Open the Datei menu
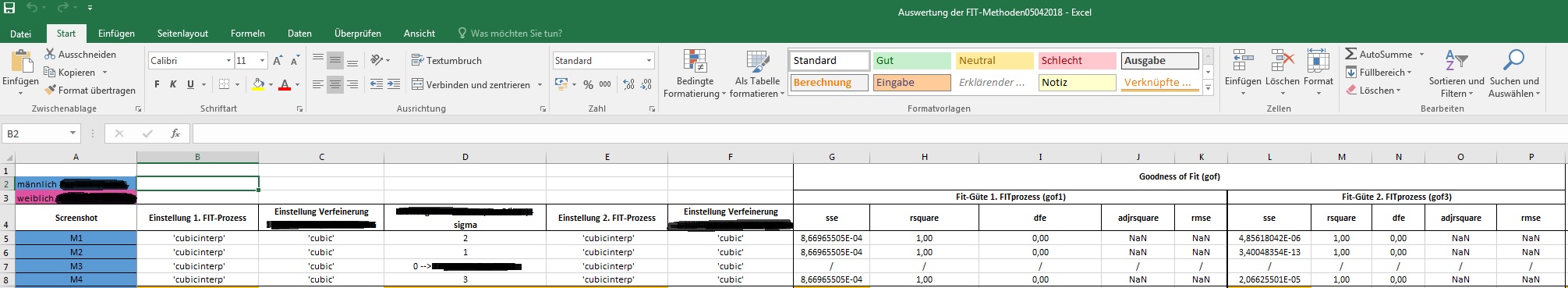 tap(21, 34)
